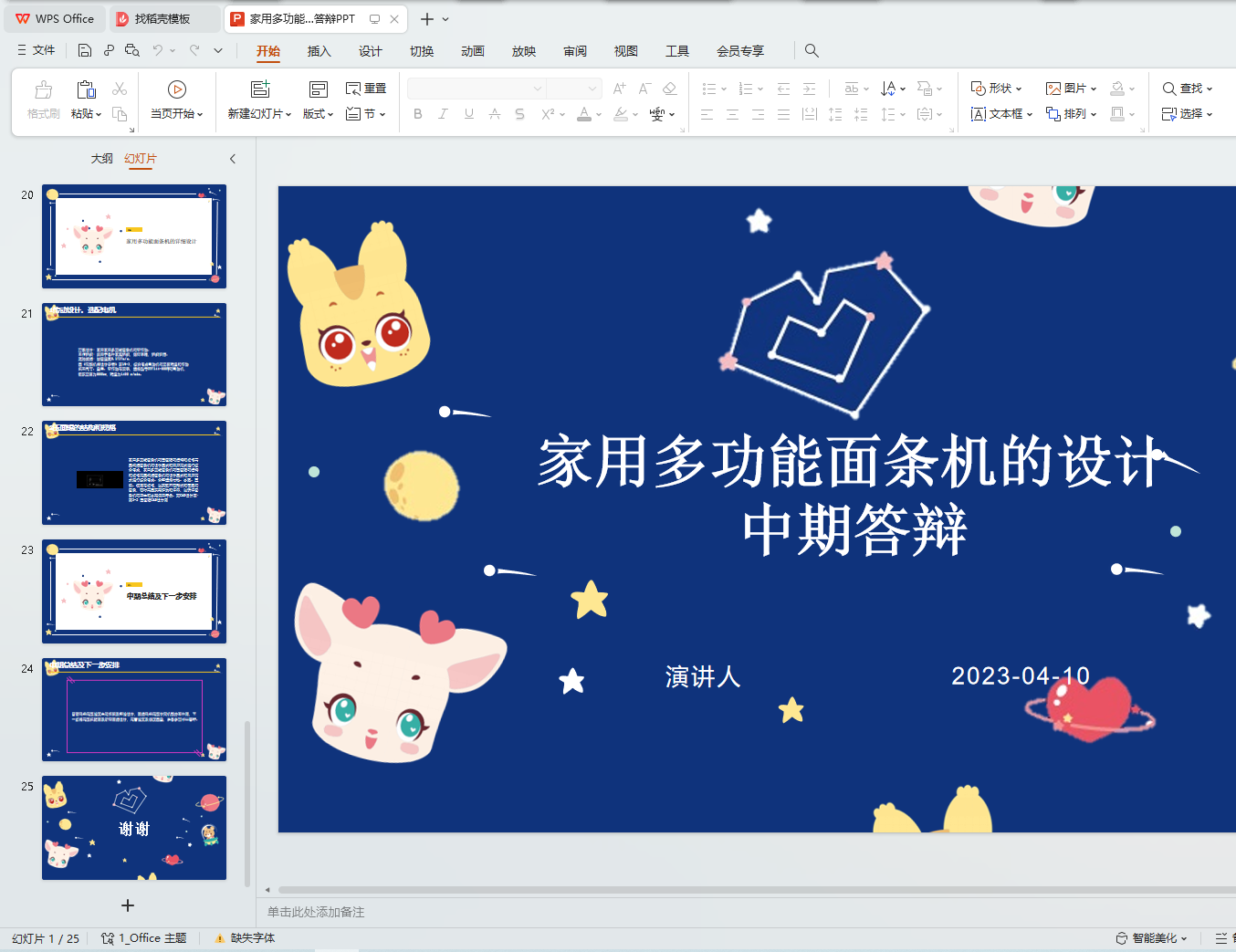1236x952 pixels.
Task: Open new tab with plus button
Action: pyautogui.click(x=426, y=18)
